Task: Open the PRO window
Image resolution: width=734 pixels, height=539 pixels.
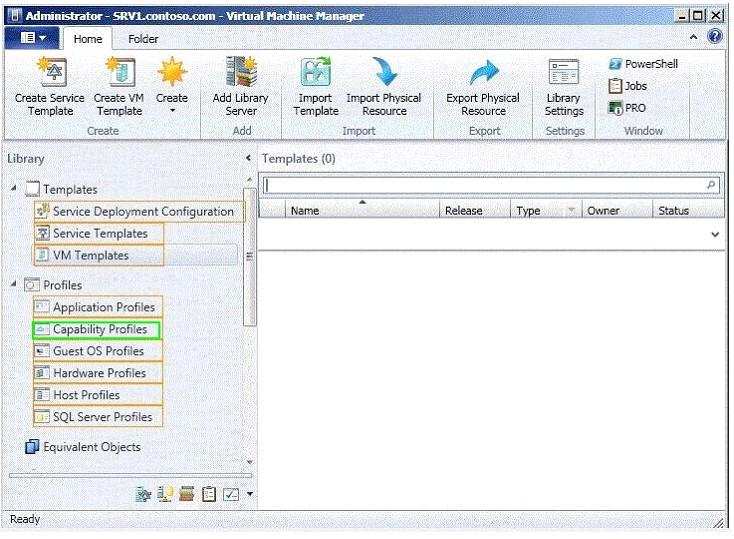Action: [627, 108]
